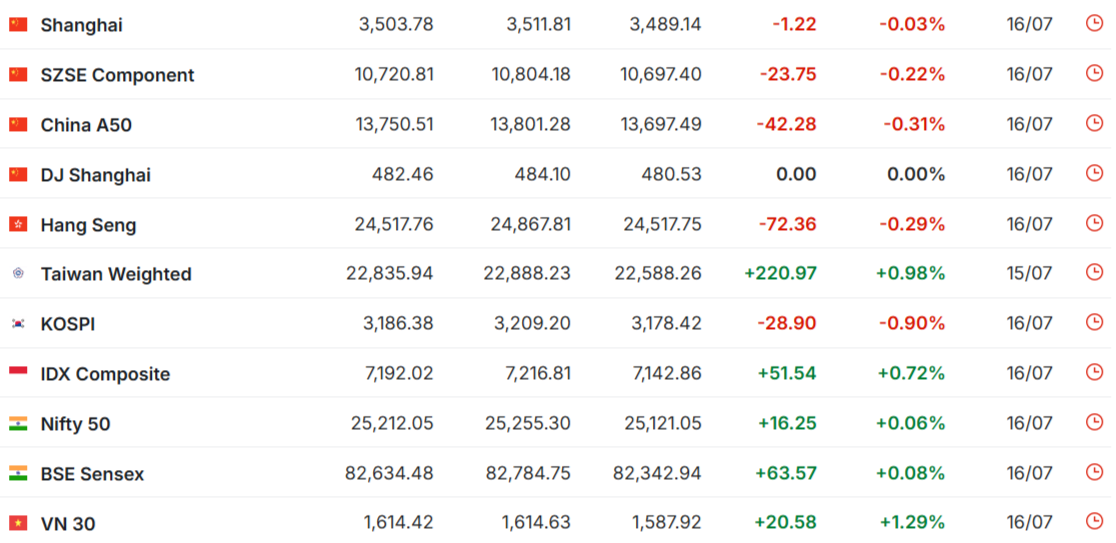
Task: Open the Hang Seng index link
Action: [x=88, y=225]
